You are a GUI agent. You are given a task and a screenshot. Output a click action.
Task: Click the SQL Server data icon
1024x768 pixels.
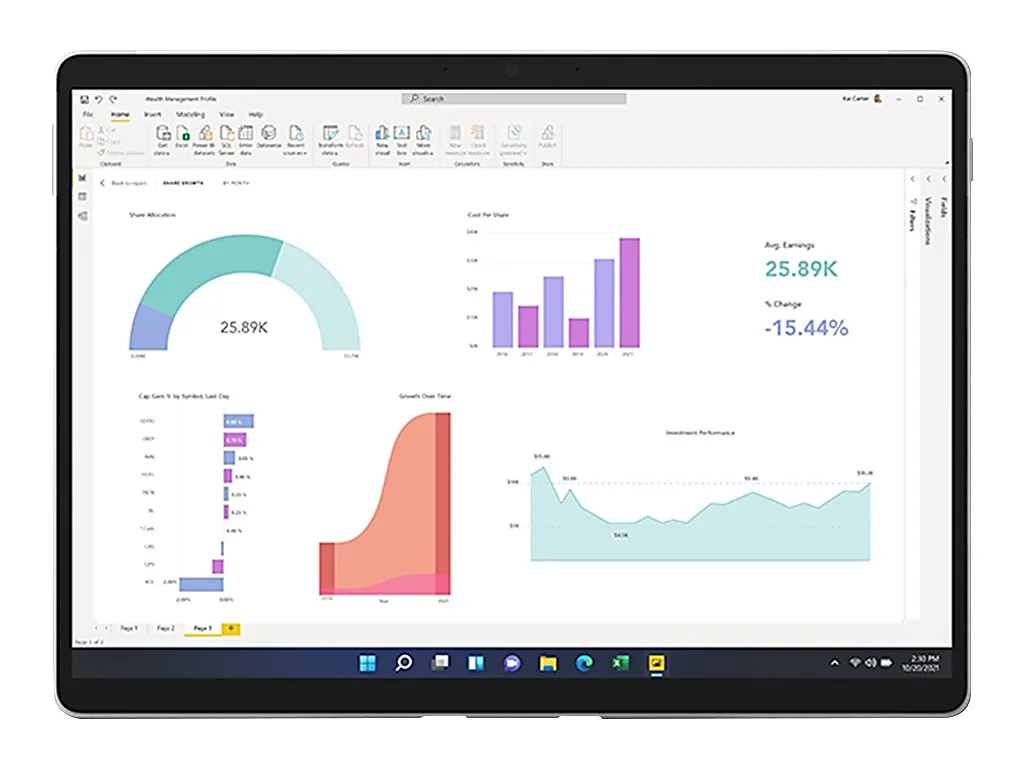click(x=227, y=137)
